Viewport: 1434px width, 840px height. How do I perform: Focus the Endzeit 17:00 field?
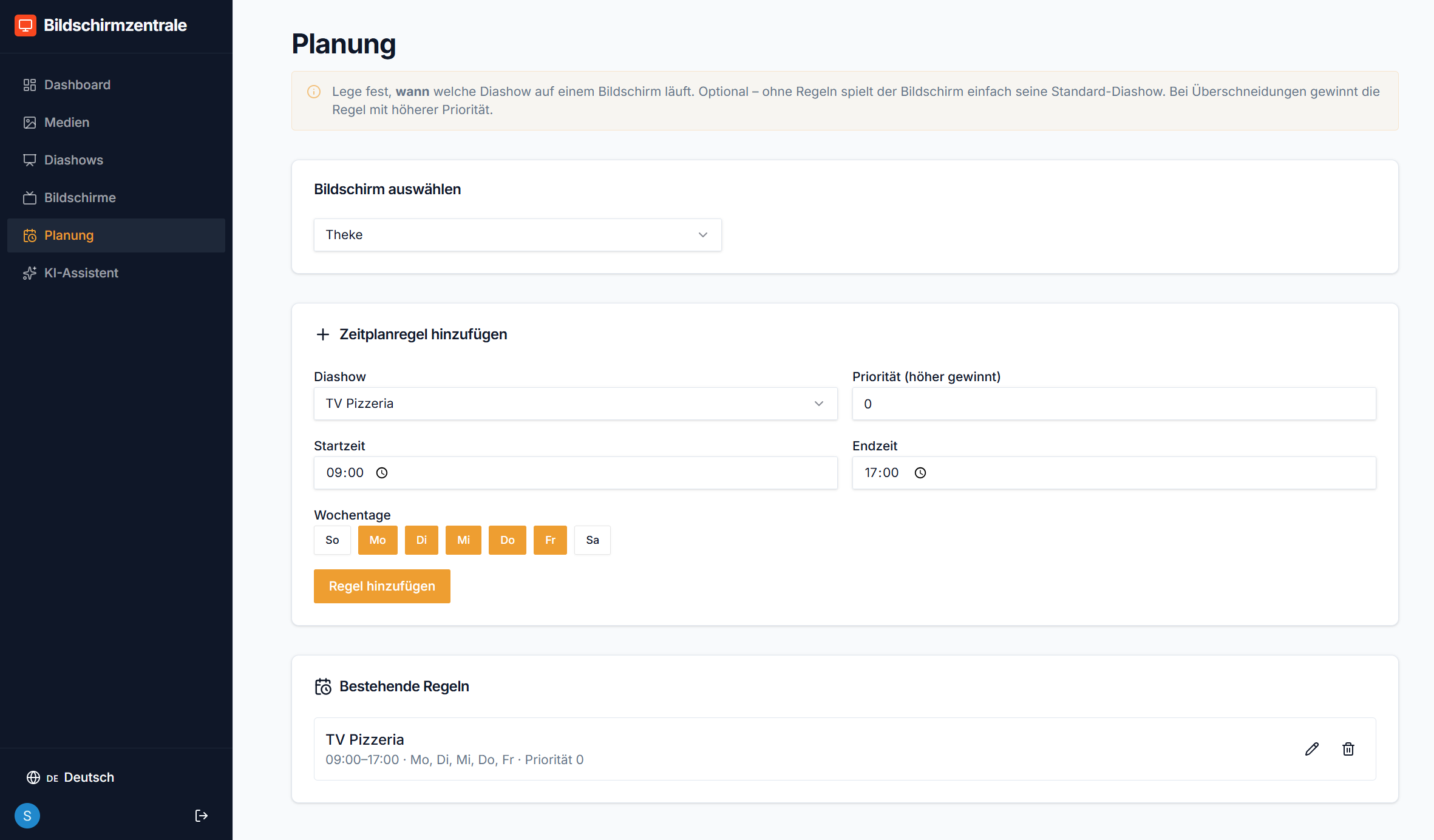1113,473
